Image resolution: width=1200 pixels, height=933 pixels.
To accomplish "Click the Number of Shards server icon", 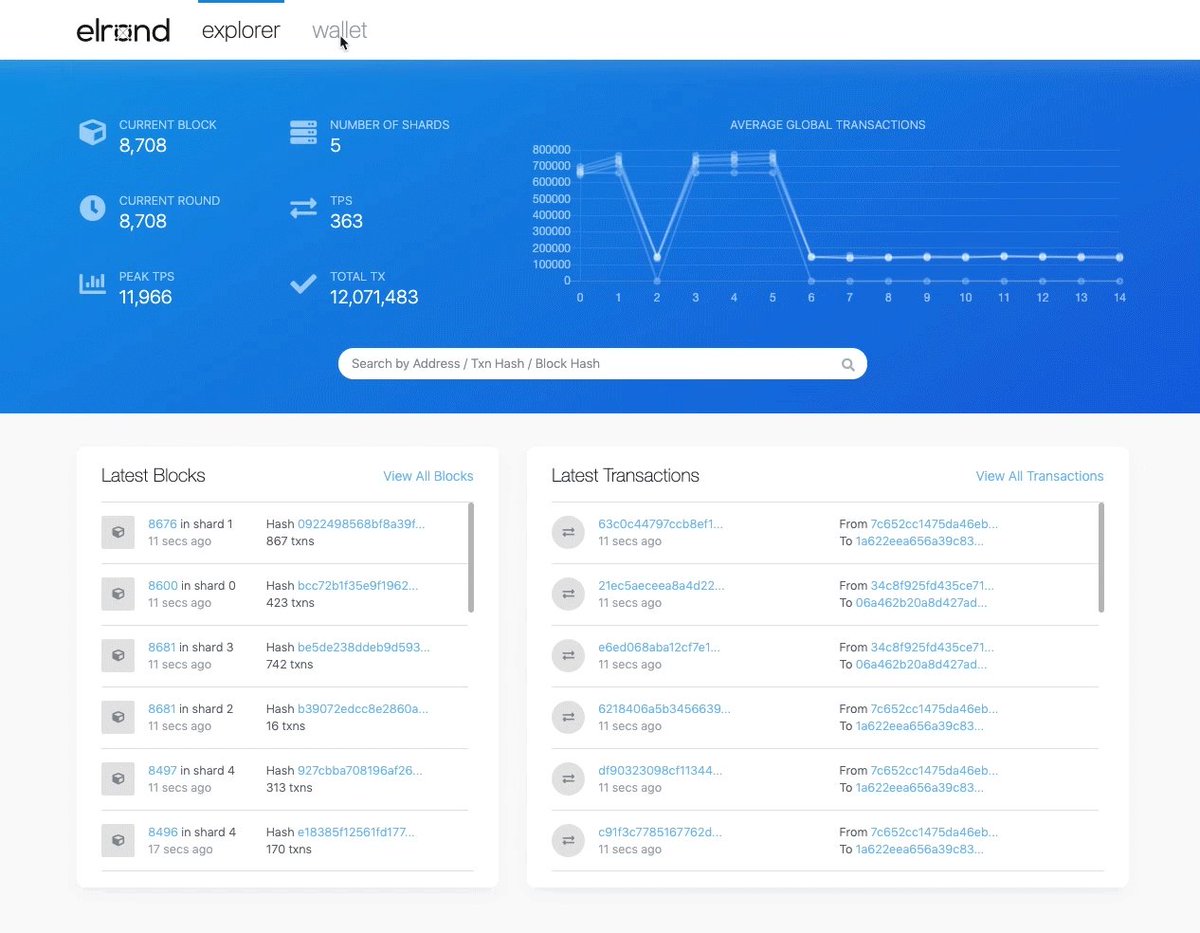I will tap(303, 132).
